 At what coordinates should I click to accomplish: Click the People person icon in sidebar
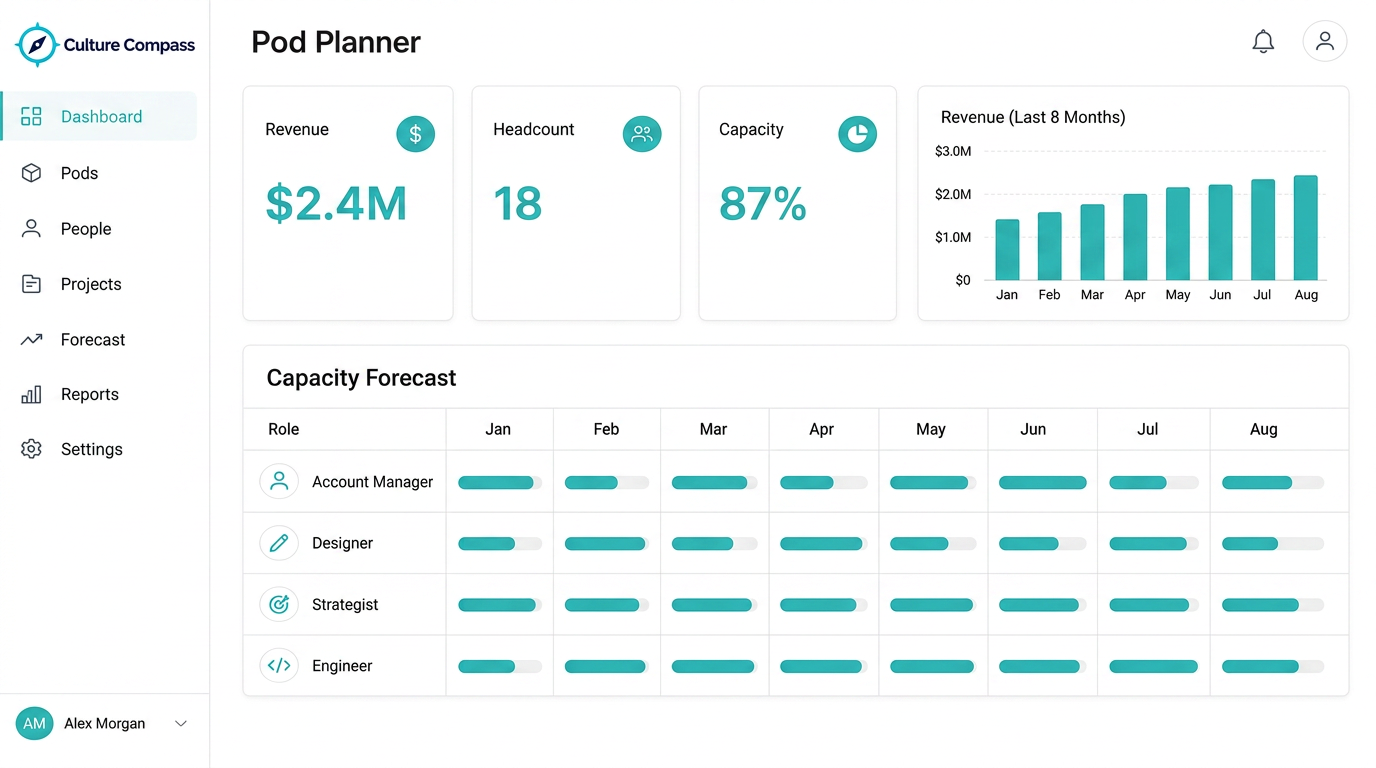[x=31, y=229]
